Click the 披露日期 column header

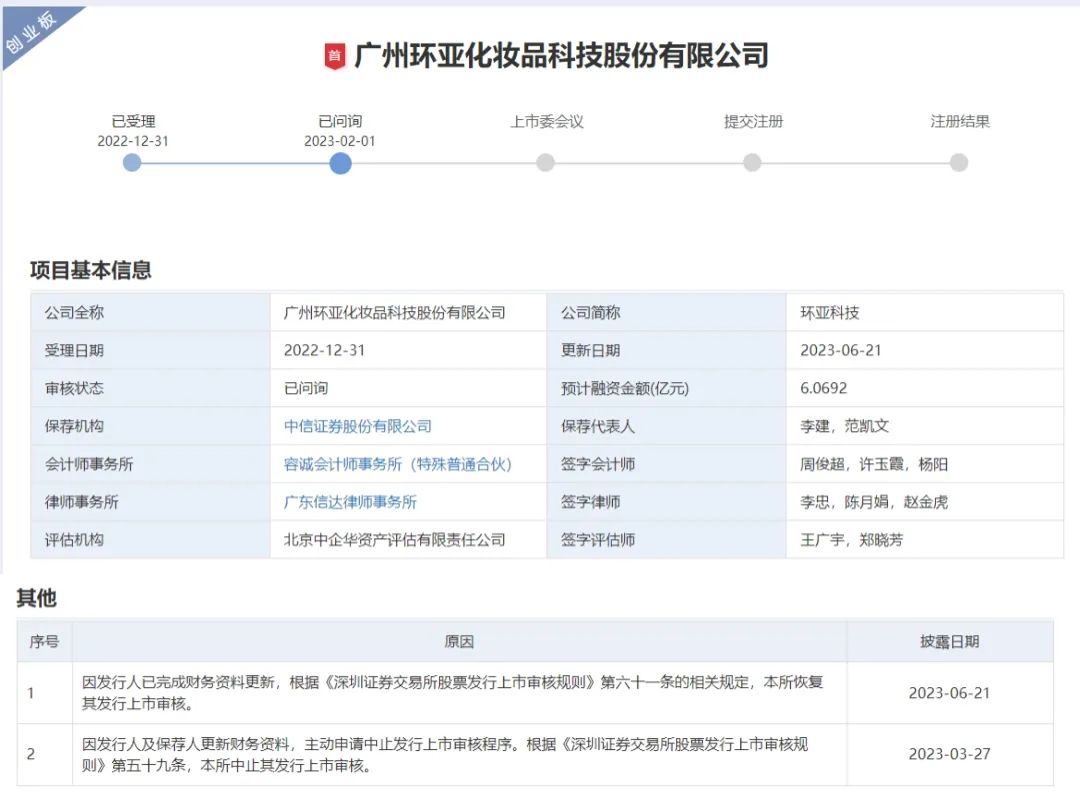[949, 642]
